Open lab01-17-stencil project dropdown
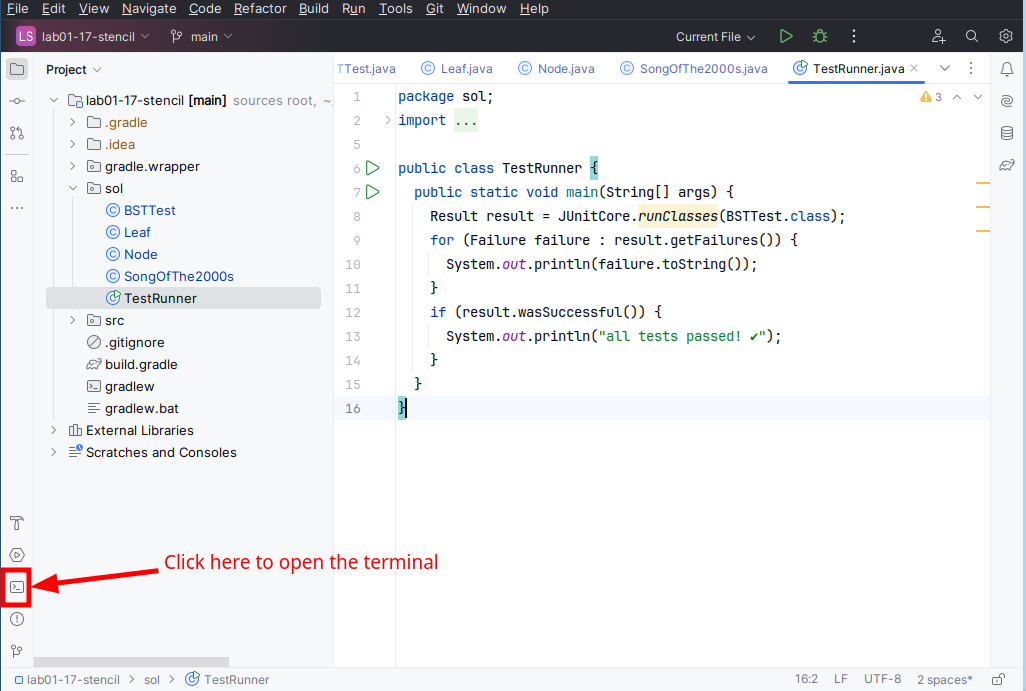1026x691 pixels. 83,37
